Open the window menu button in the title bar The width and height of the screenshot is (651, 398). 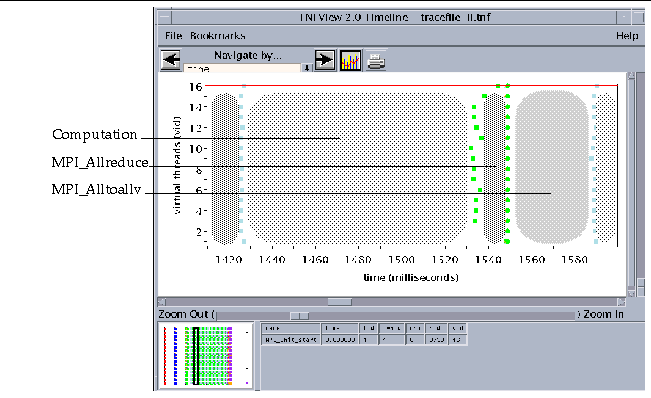(x=164, y=17)
